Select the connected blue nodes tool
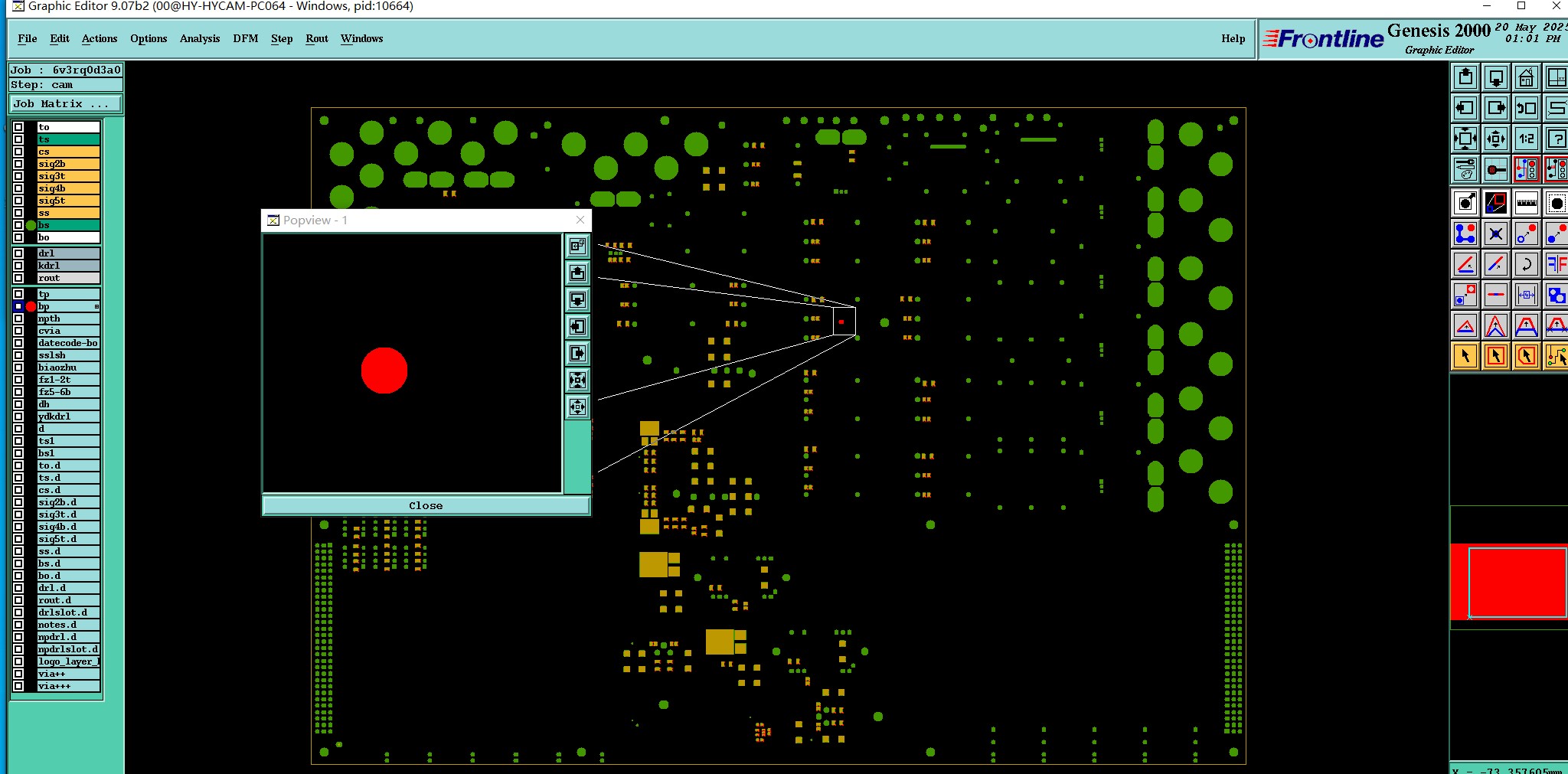The width and height of the screenshot is (1568, 774). pyautogui.click(x=1465, y=233)
